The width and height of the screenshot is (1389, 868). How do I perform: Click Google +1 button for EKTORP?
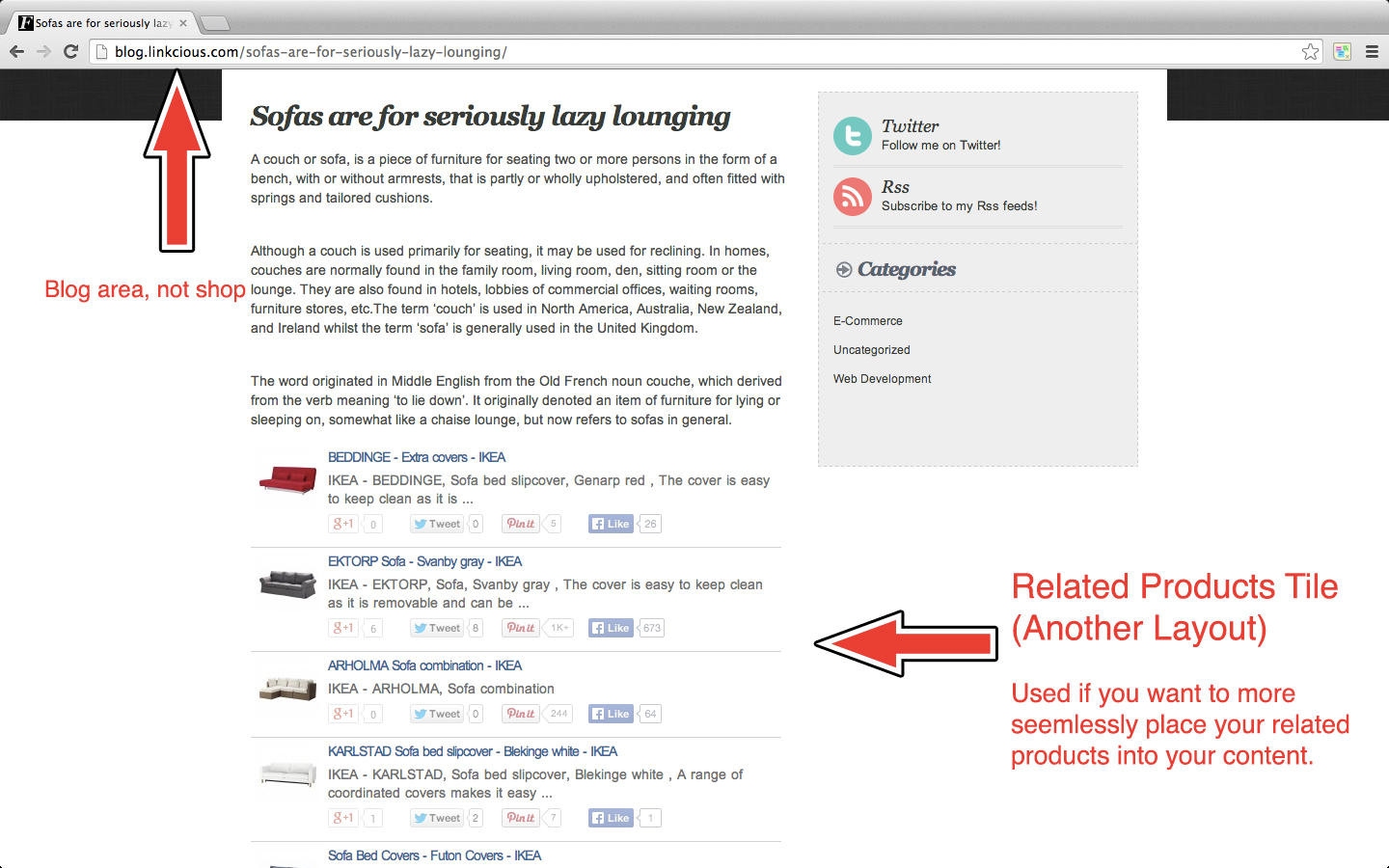click(x=343, y=628)
